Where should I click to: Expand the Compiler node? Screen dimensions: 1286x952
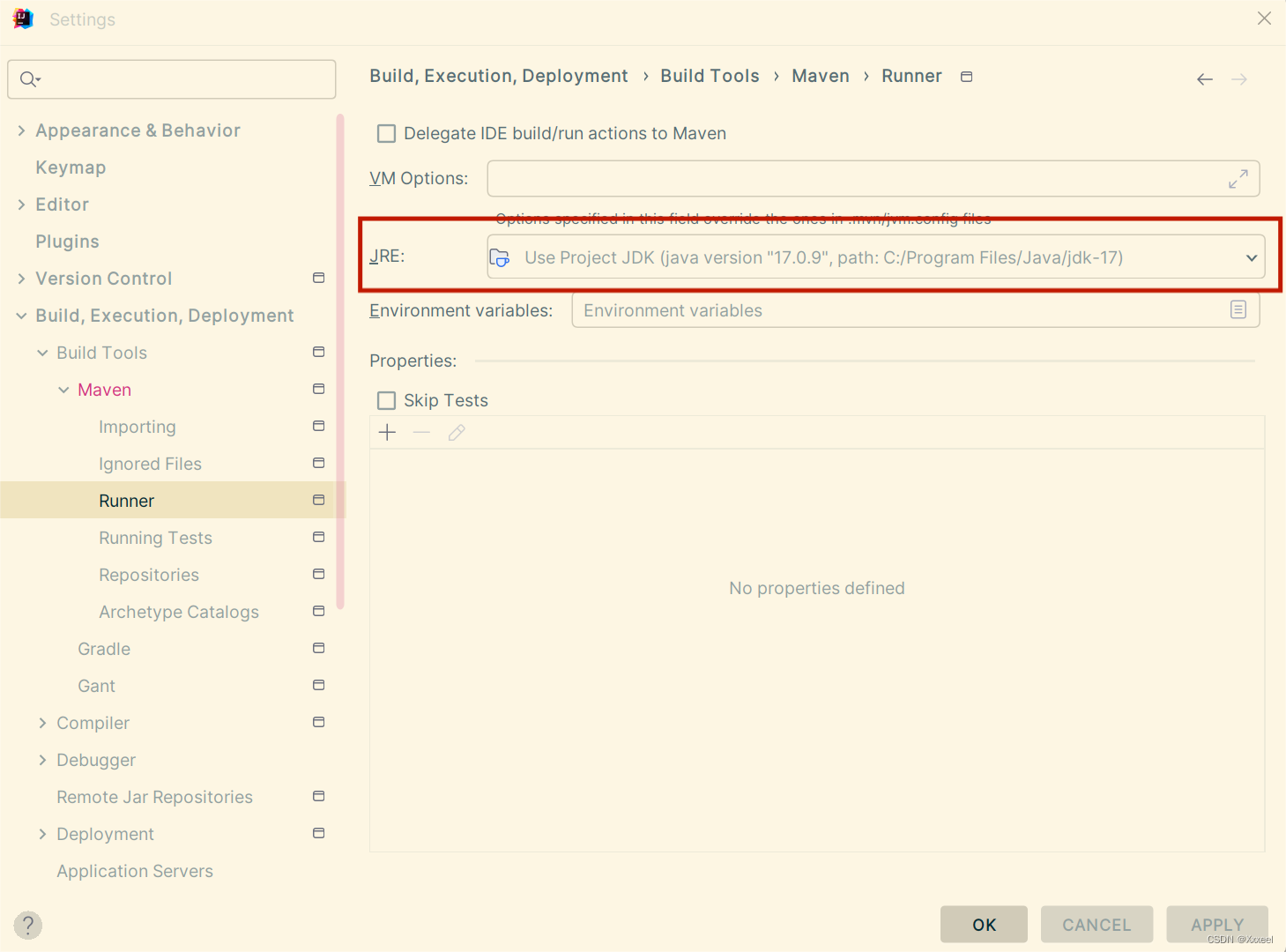click(x=42, y=723)
